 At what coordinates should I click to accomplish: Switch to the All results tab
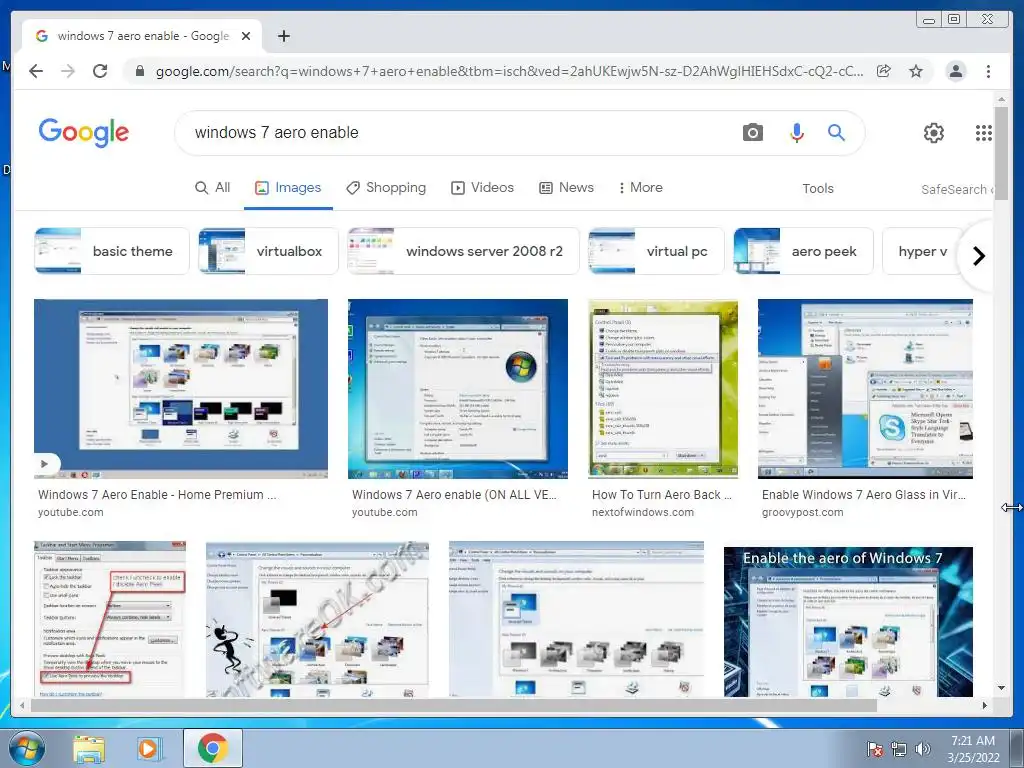click(x=213, y=187)
